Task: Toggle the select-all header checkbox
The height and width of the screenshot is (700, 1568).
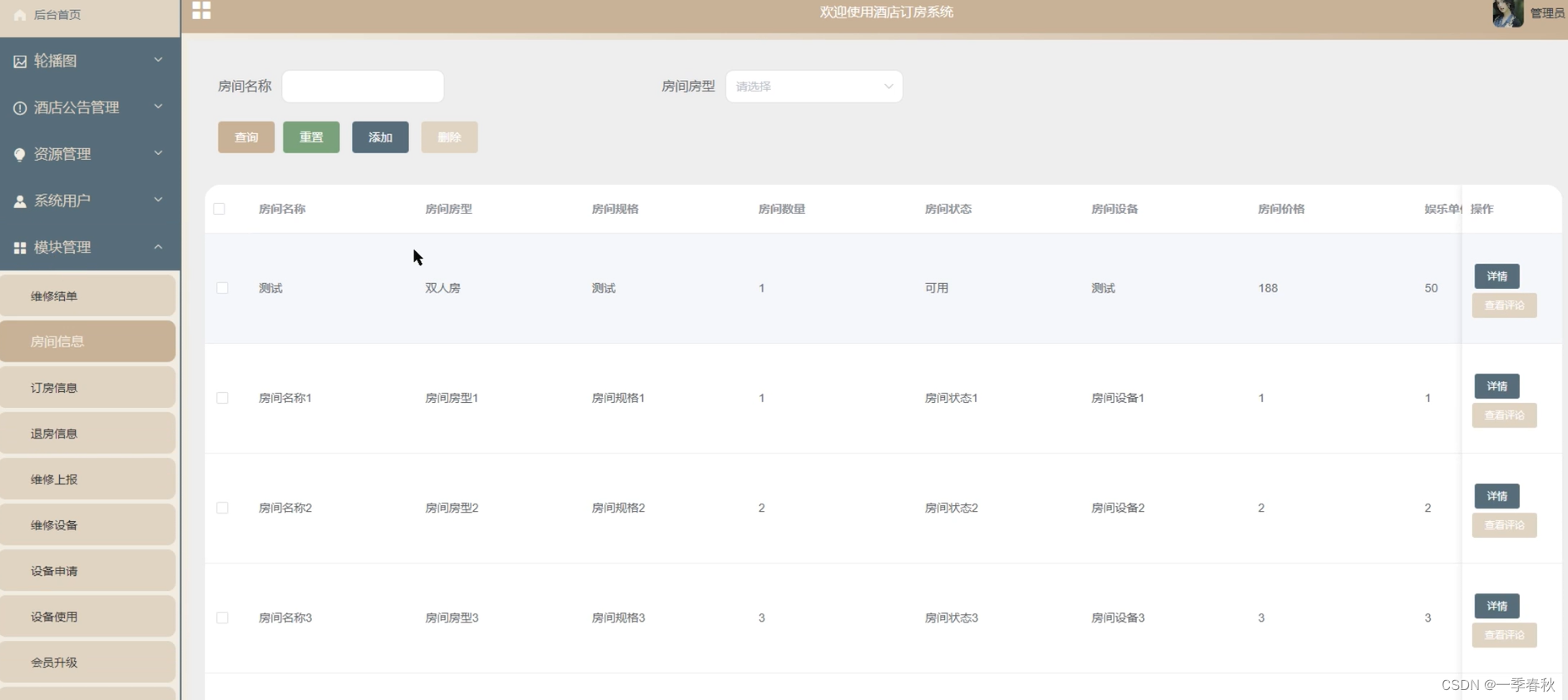Action: pos(220,209)
